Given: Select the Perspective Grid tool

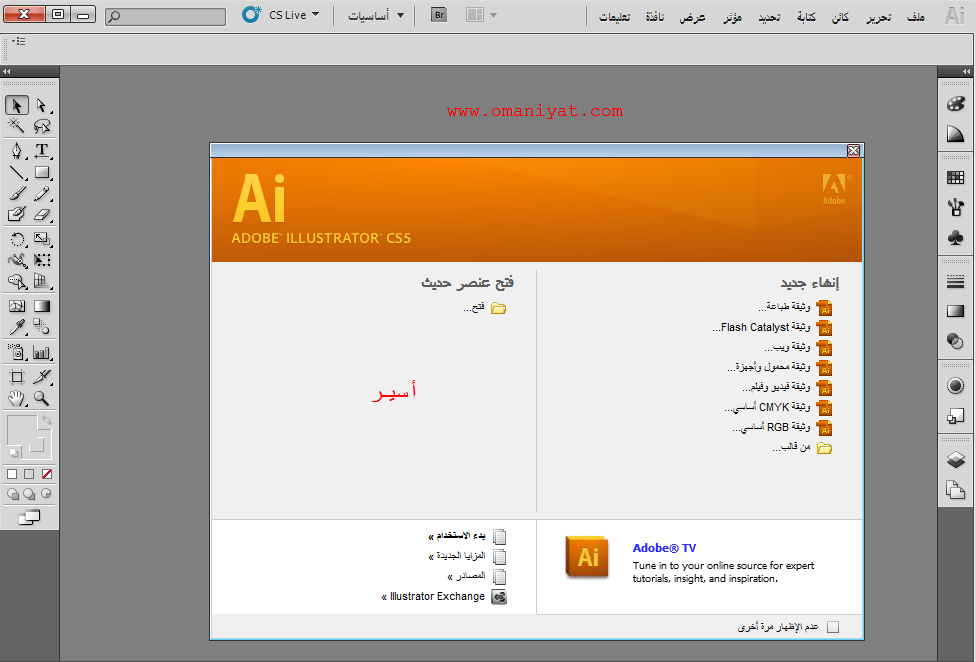Looking at the screenshot, I should (x=42, y=281).
